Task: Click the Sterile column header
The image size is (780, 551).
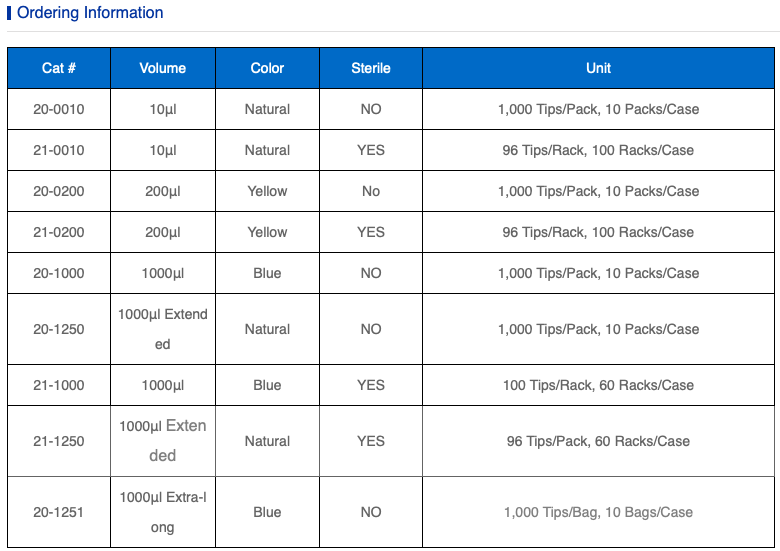Action: [371, 68]
